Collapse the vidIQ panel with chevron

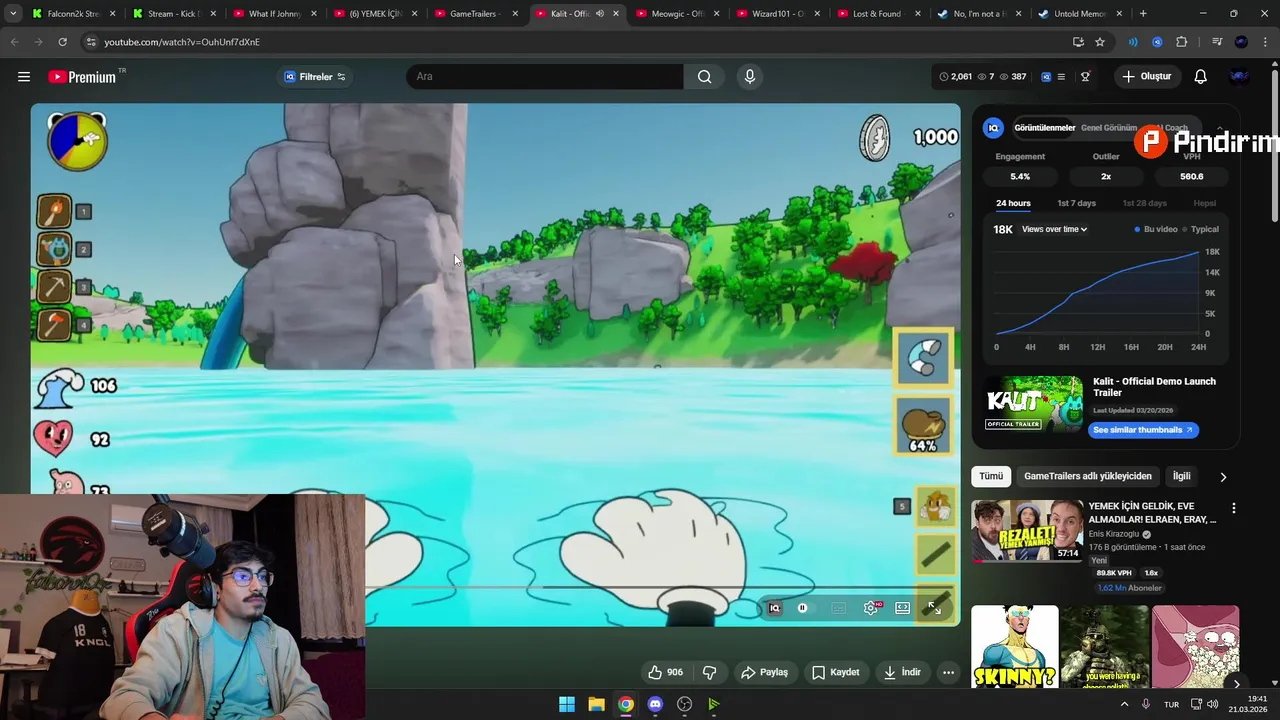(1220, 128)
